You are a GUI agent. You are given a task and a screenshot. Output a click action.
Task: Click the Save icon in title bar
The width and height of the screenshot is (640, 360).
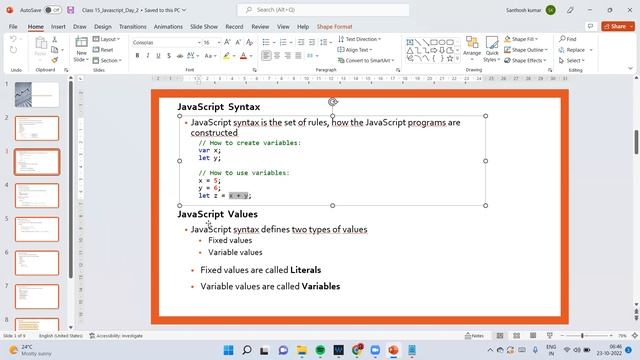coord(71,10)
